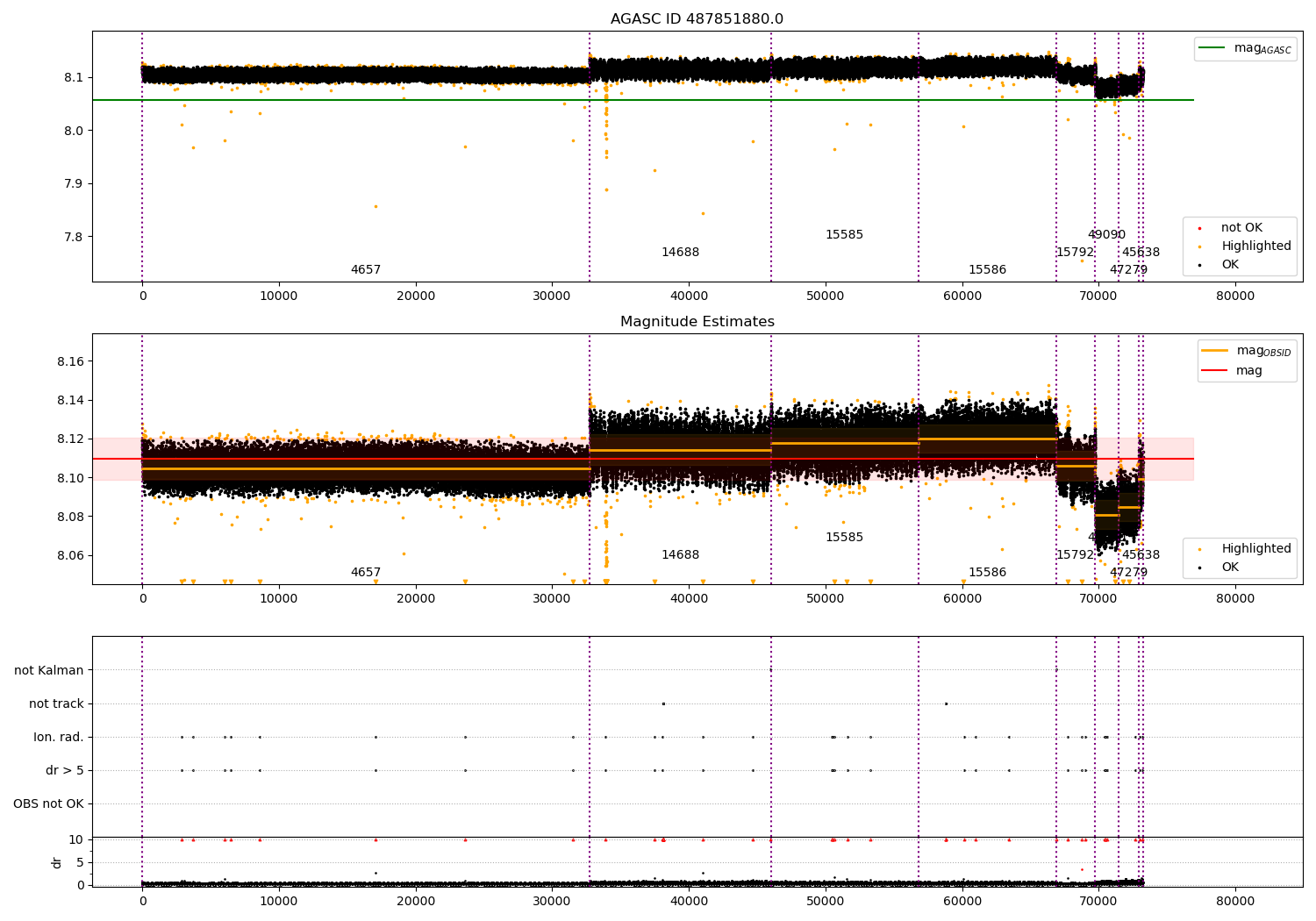This screenshot has height=921, width=1316.
Task: Click the "OBS not OK" axis label
Action: pyautogui.click(x=49, y=803)
